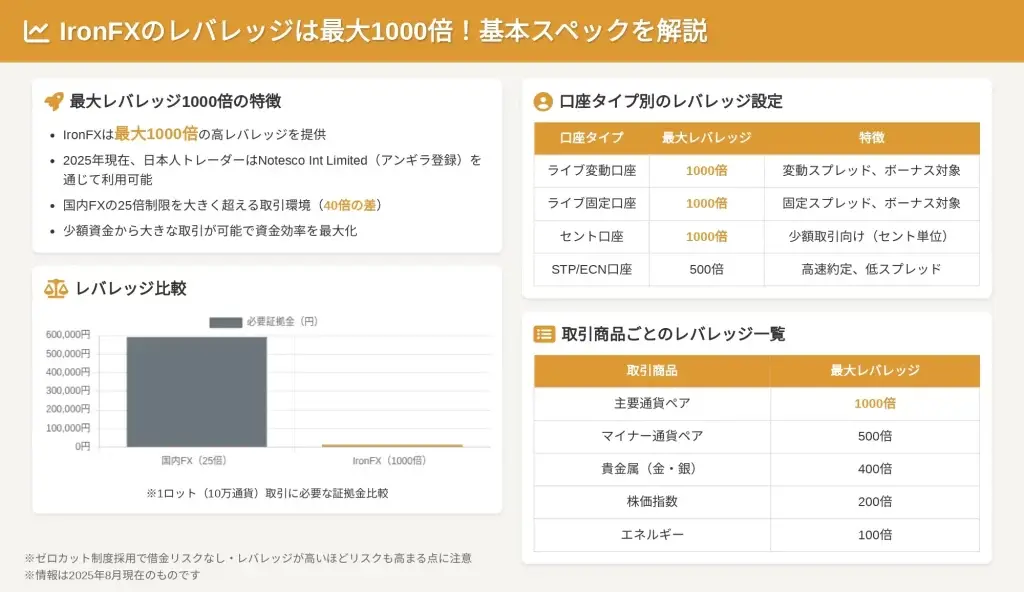Click the rocket icon beside 最大レバレッジ1000倍の特徴
The image size is (1024, 592).
54,101
